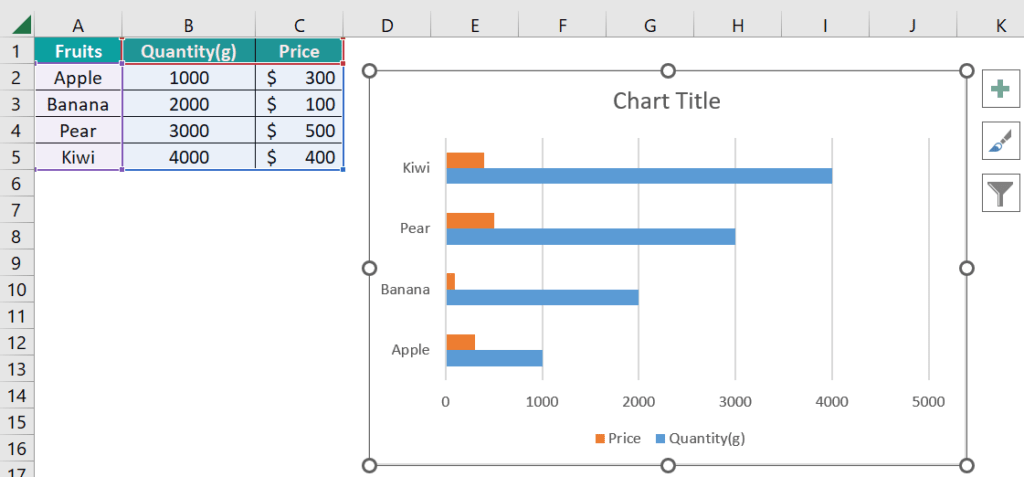This screenshot has width=1024, height=477.
Task: Select the blue Banana quantity bar
Action: coord(542,297)
